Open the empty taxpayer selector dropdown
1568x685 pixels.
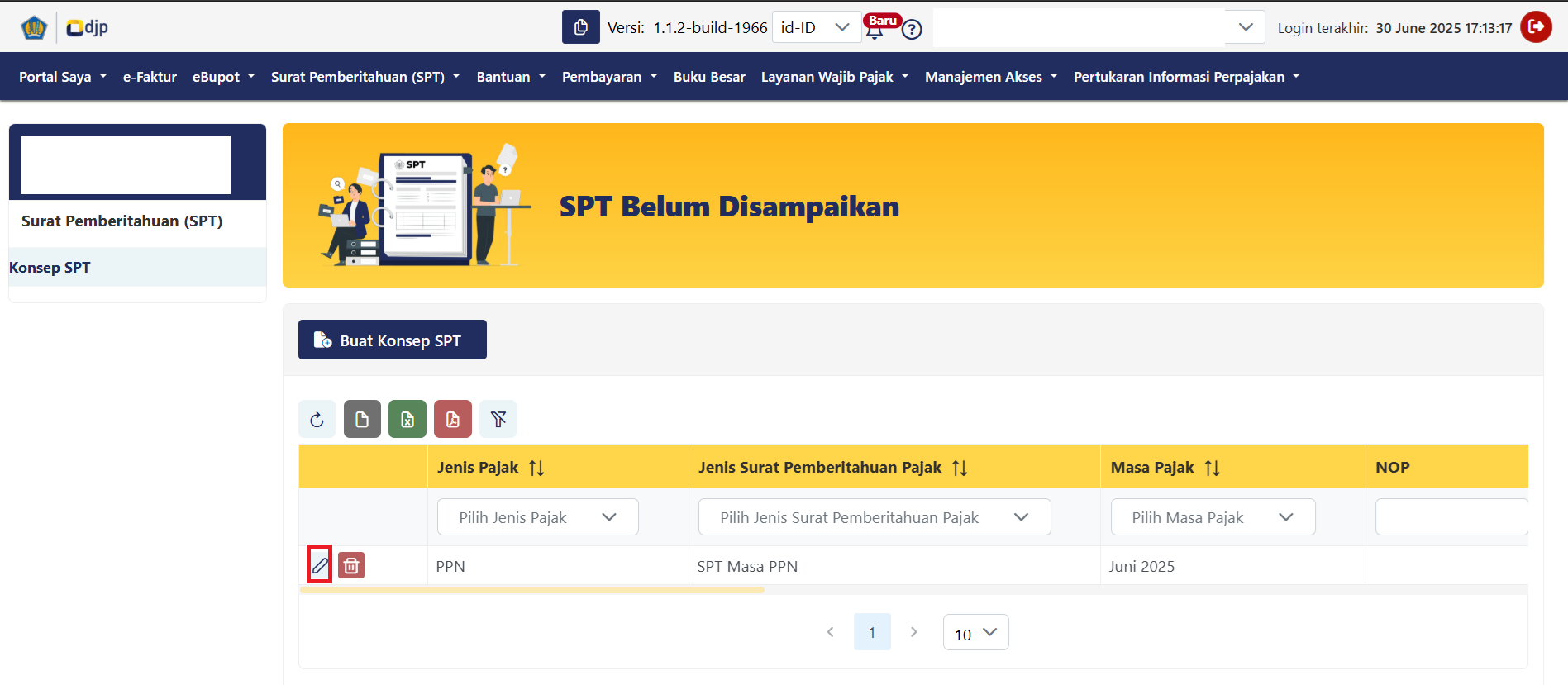tap(1099, 27)
